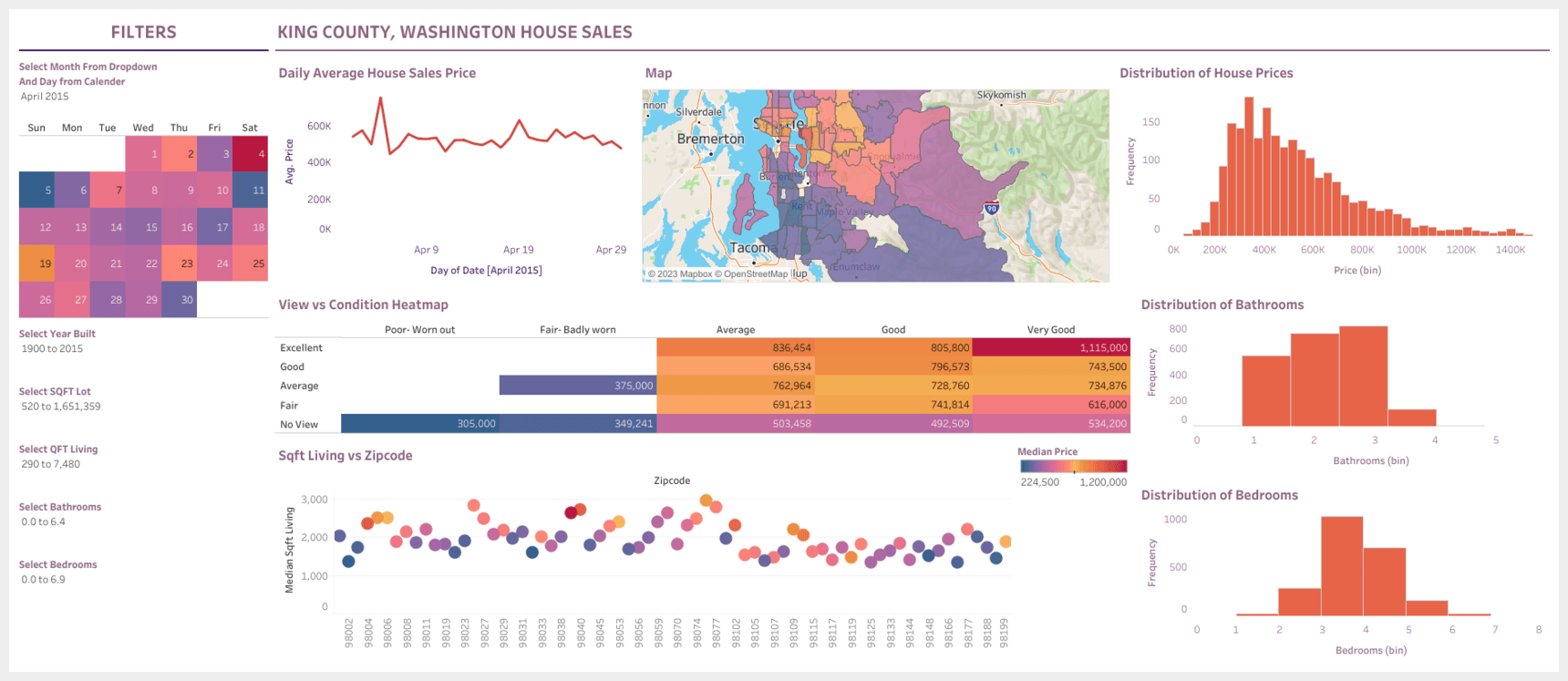1568x681 pixels.
Task: Select day 1 in the calendar
Action: (143, 154)
